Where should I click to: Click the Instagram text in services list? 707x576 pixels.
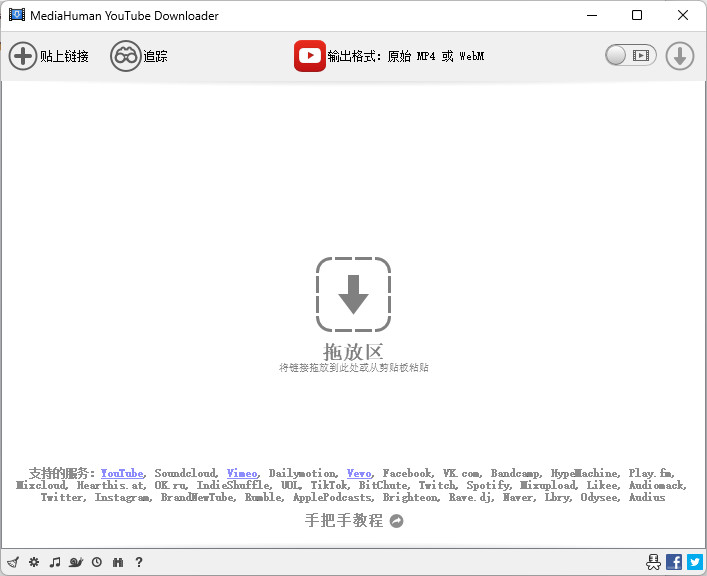pos(122,498)
